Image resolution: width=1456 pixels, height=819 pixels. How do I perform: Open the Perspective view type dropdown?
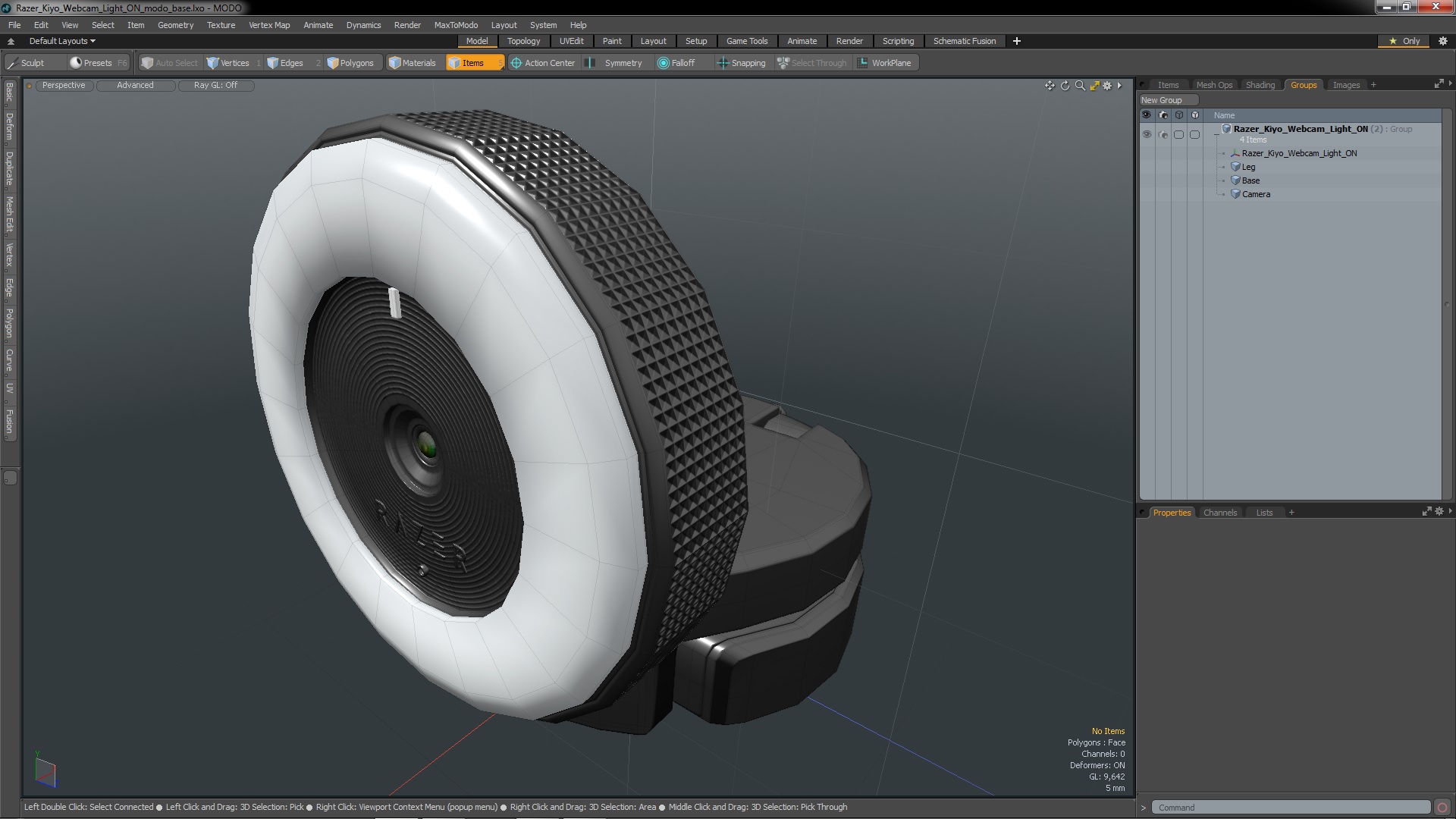(64, 86)
